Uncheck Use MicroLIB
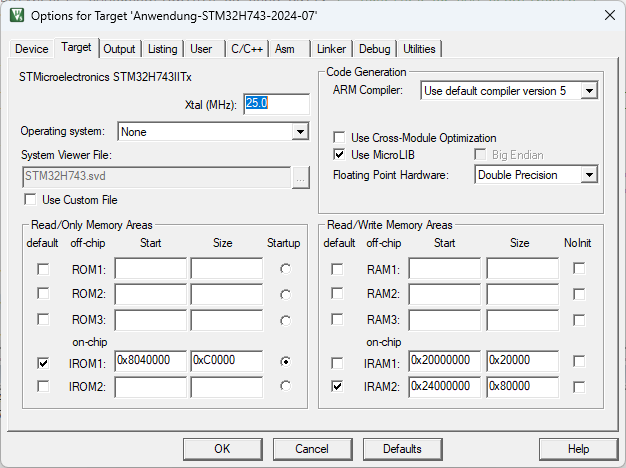This screenshot has width=626, height=468. (339, 155)
